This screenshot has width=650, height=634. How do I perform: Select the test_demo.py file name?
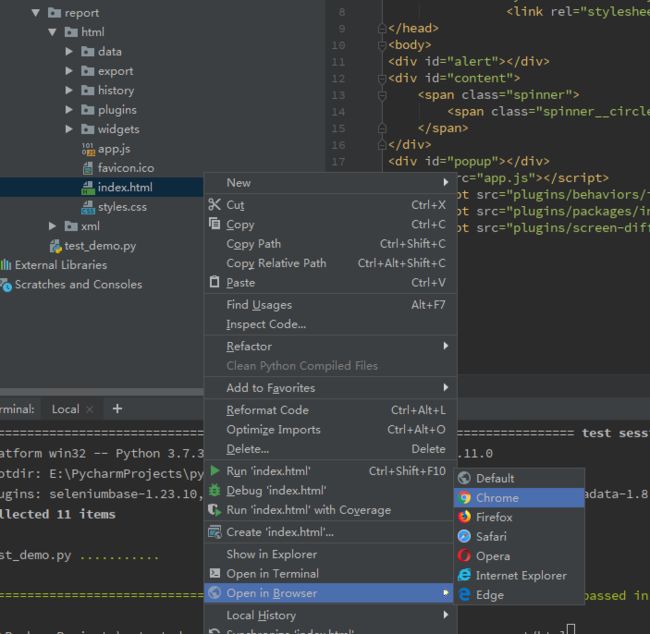click(x=100, y=246)
